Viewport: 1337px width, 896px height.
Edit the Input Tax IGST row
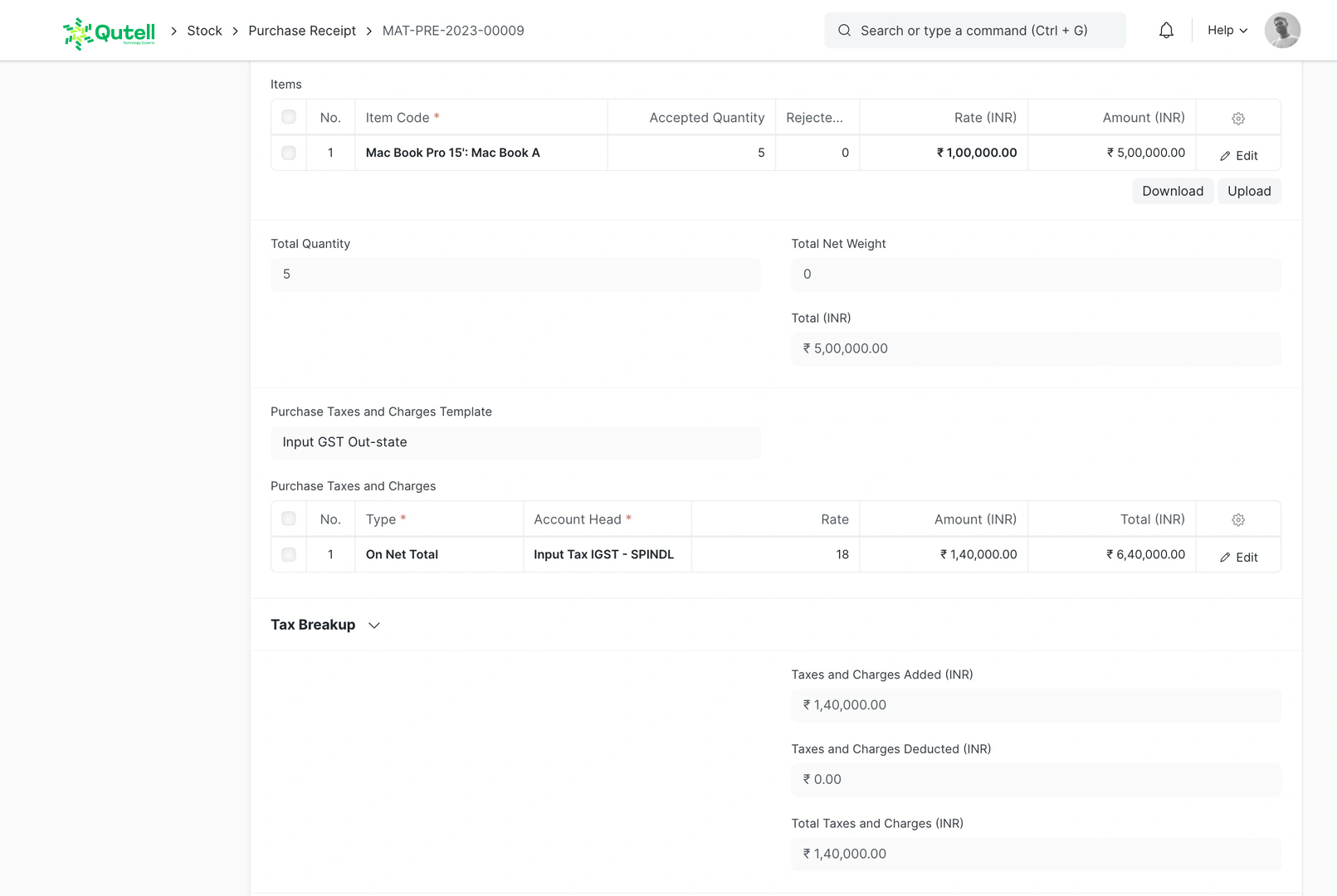(1238, 558)
